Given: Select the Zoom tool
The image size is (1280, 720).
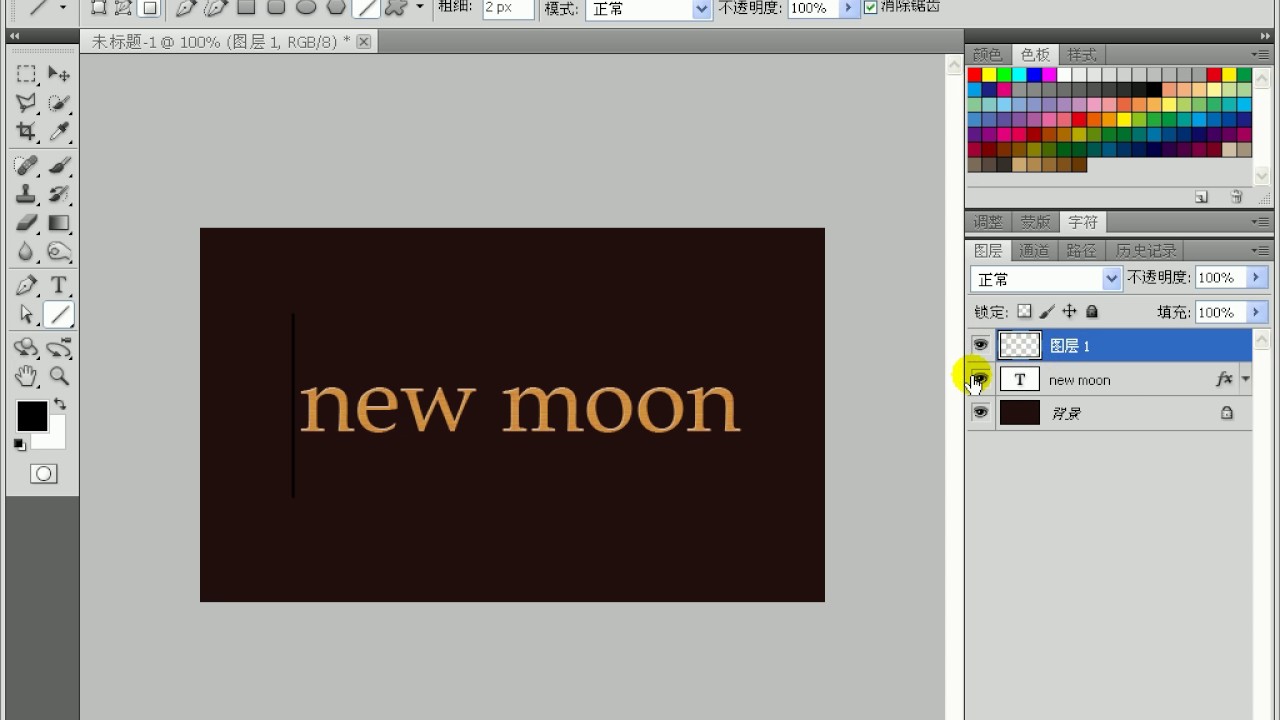Looking at the screenshot, I should [x=59, y=377].
